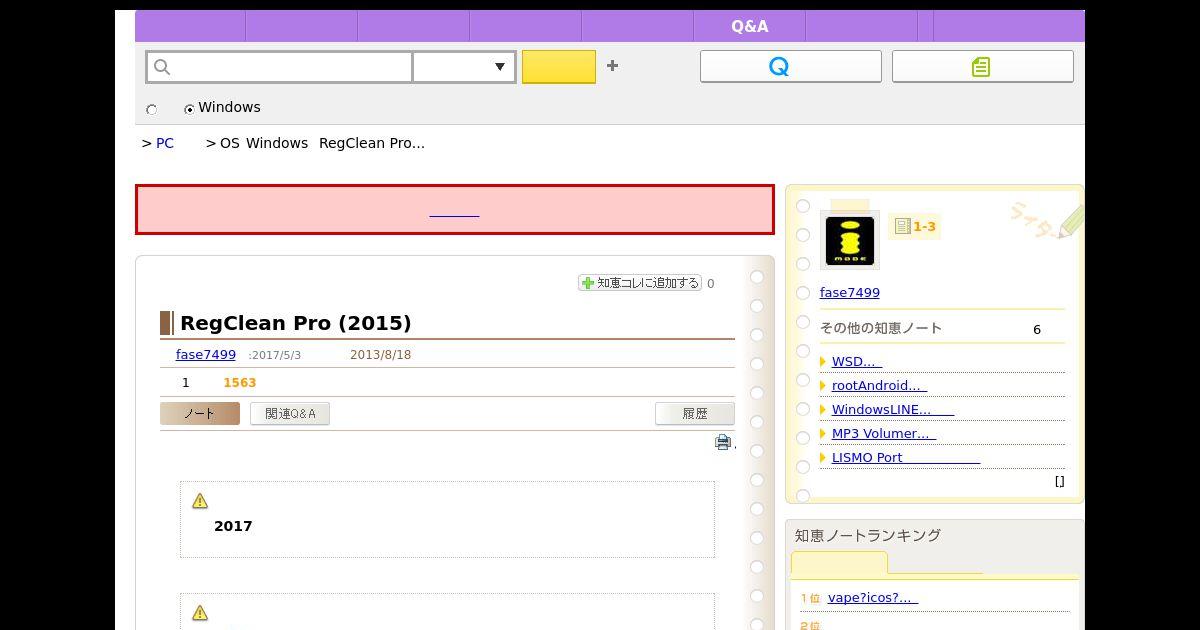This screenshot has height=630, width=1200.
Task: Click the 1-3 note grade badge
Action: [914, 227]
